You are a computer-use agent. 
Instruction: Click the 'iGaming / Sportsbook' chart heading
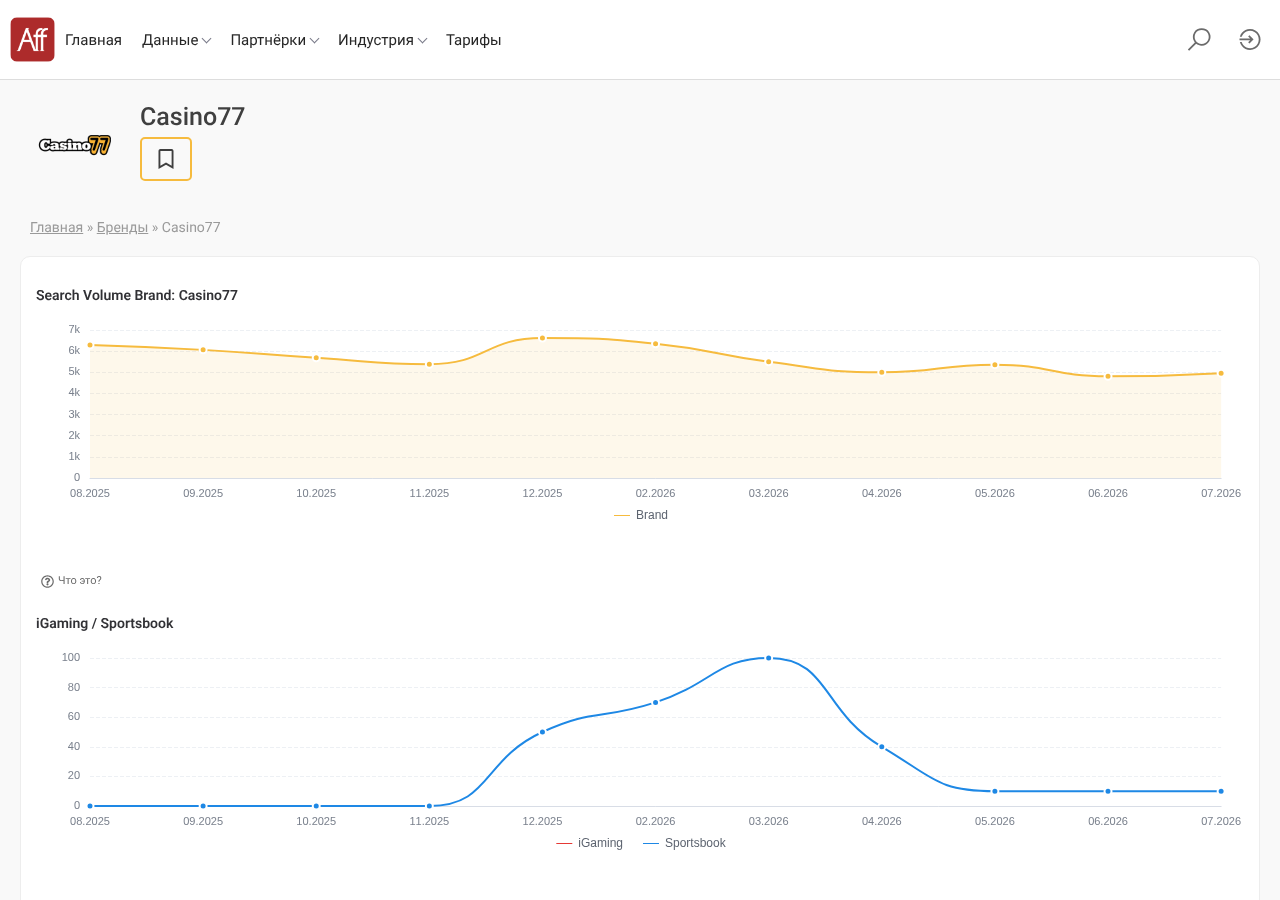coord(105,623)
